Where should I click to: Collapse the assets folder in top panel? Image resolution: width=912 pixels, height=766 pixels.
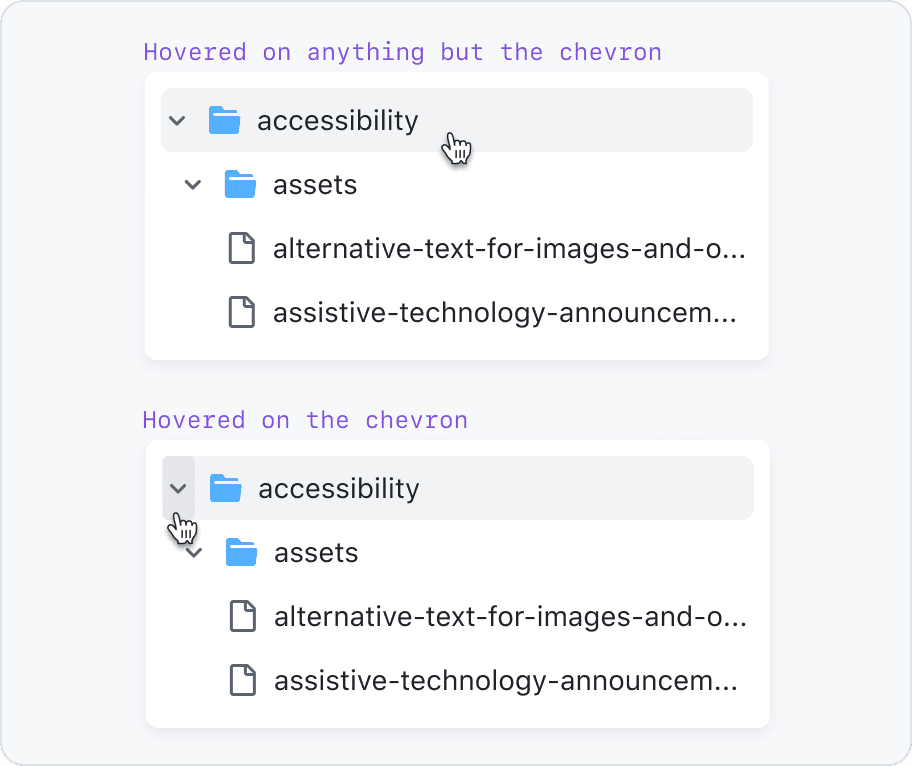(193, 185)
